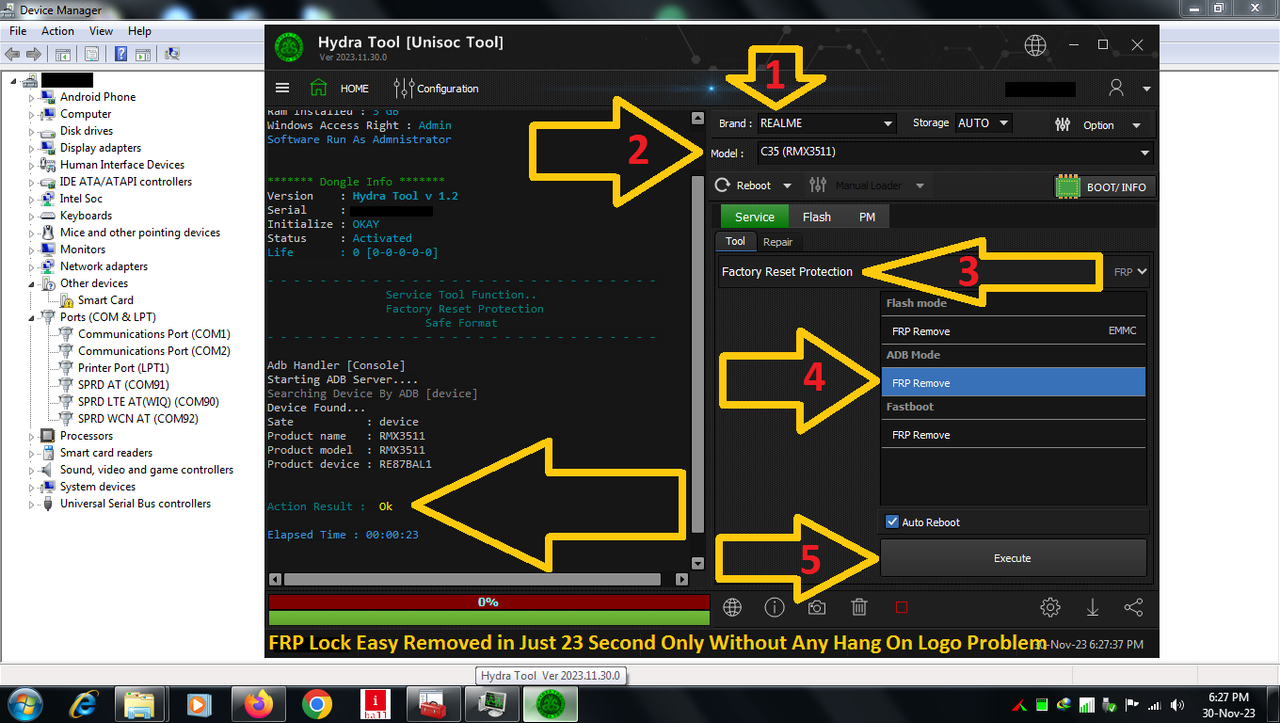
Task: Select the Repair sub-tab
Action: (778, 242)
